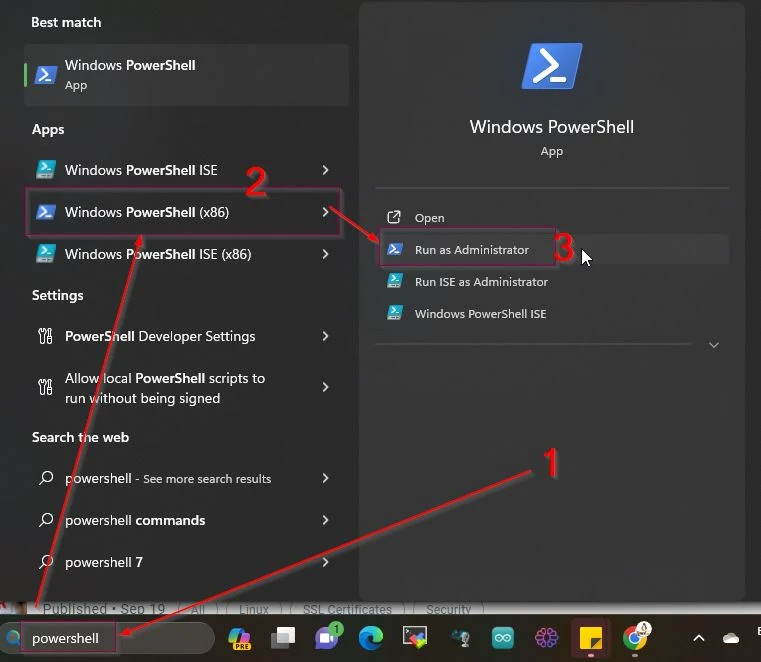Click the PowerShell Developer Settings tools icon
This screenshot has height=662, width=761.
[x=46, y=336]
